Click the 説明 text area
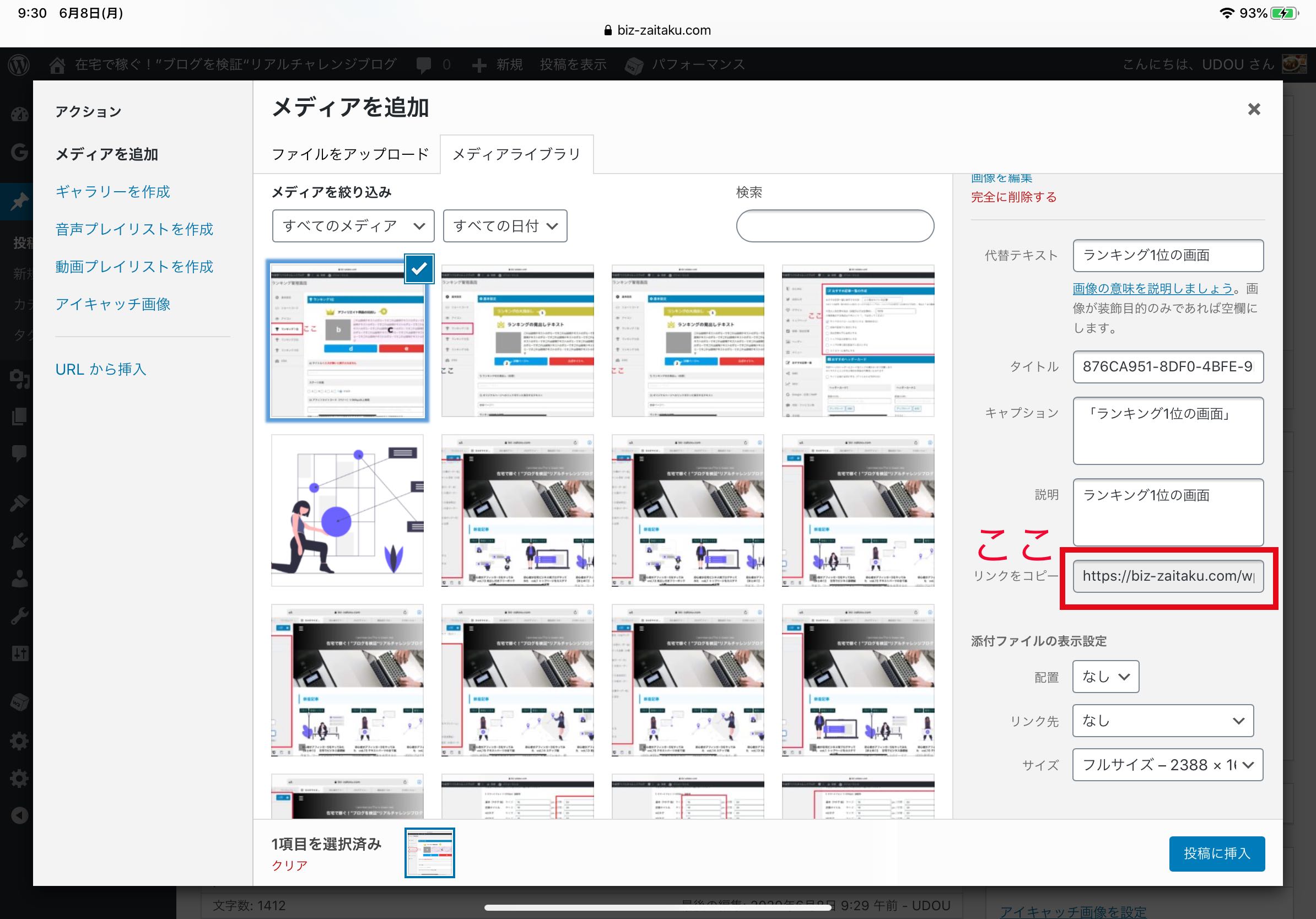The width and height of the screenshot is (1316, 919). [x=1168, y=512]
